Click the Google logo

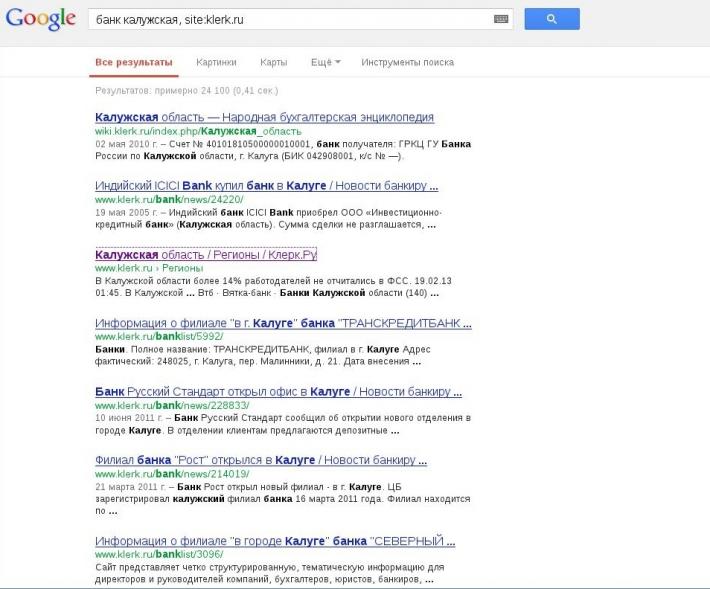point(40,19)
